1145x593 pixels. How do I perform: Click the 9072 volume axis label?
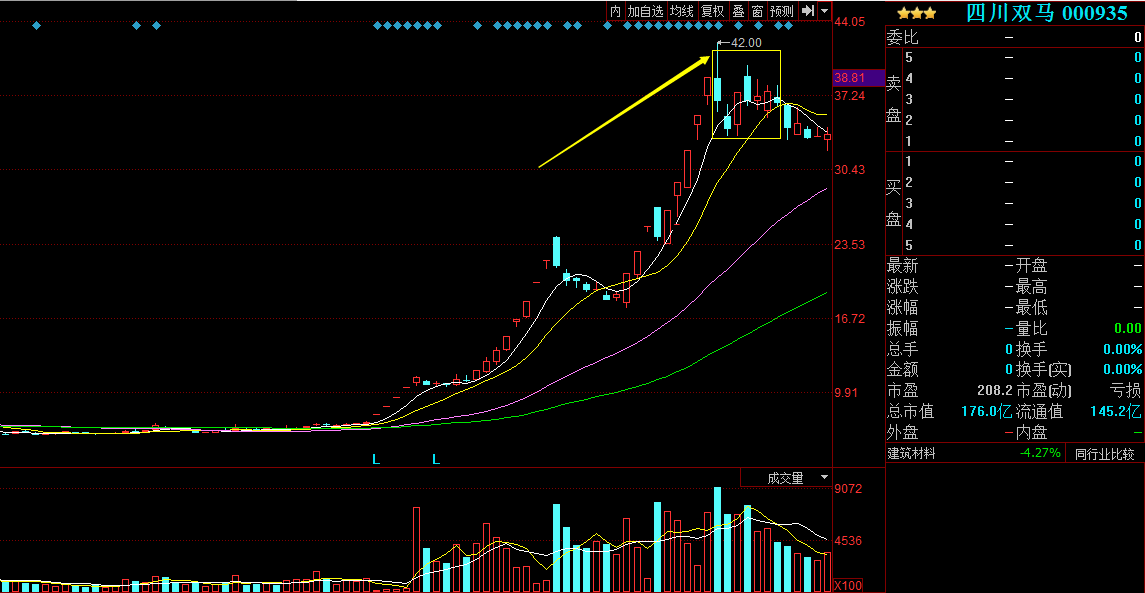(848, 489)
